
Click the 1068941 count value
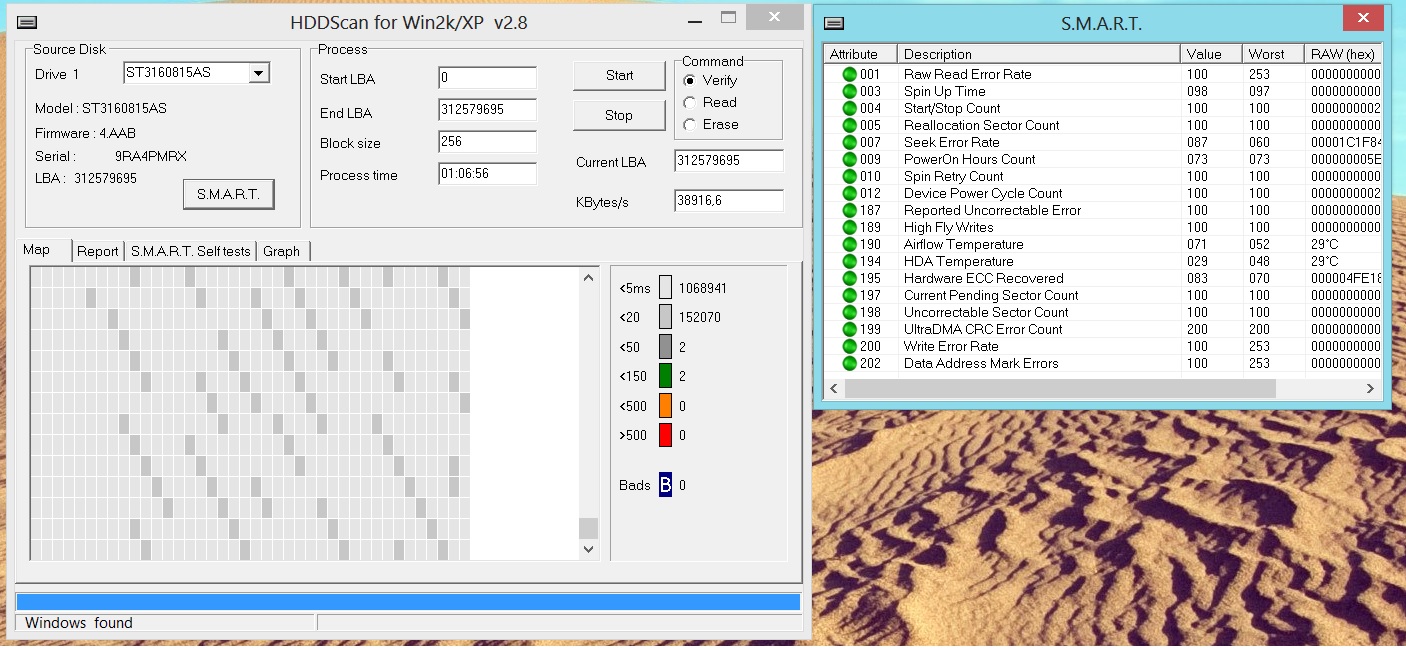702,288
